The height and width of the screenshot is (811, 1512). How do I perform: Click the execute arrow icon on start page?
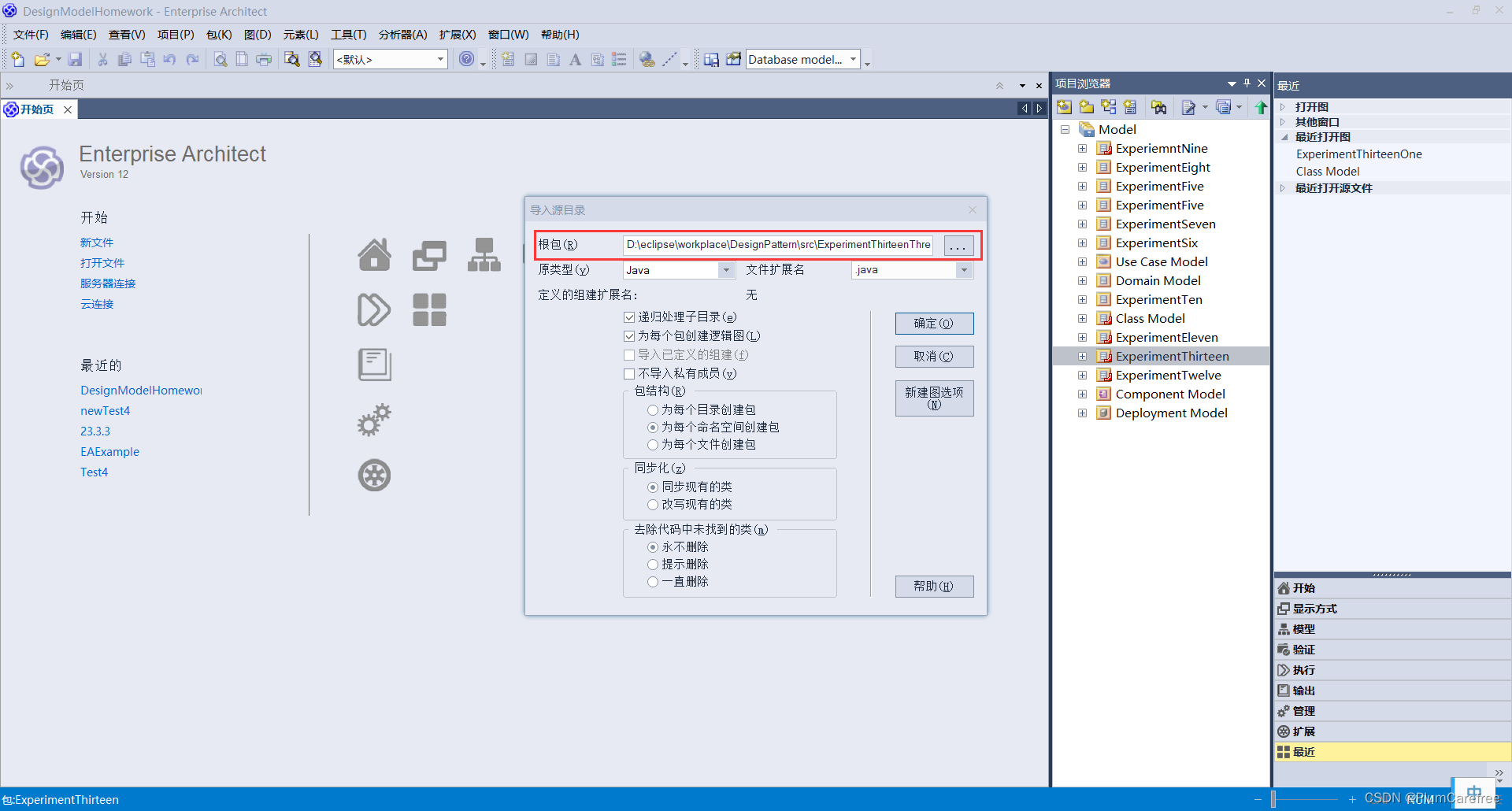(374, 309)
